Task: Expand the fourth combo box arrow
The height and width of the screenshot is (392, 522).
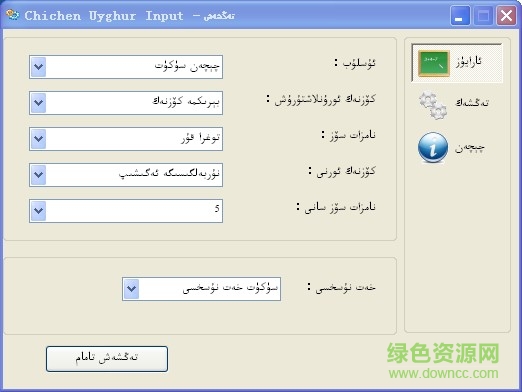Action: [39, 175]
